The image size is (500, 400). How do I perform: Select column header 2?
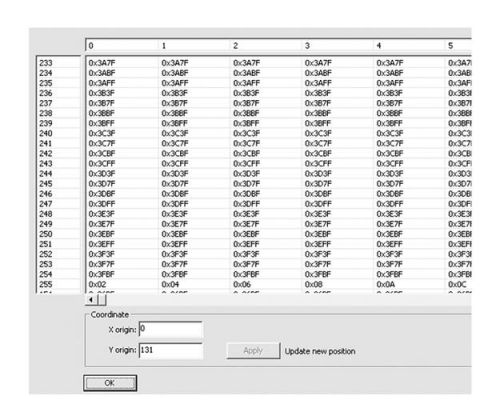tap(266, 46)
